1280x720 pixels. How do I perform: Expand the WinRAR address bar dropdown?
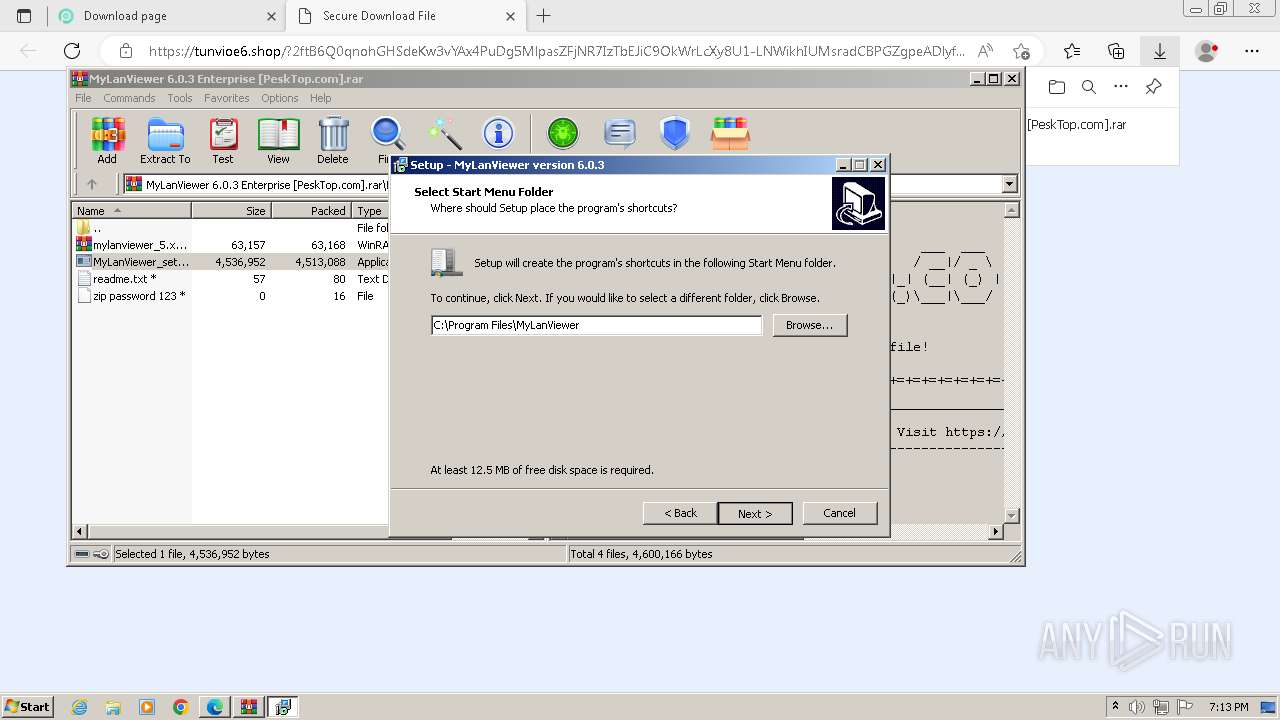pyautogui.click(x=1009, y=184)
